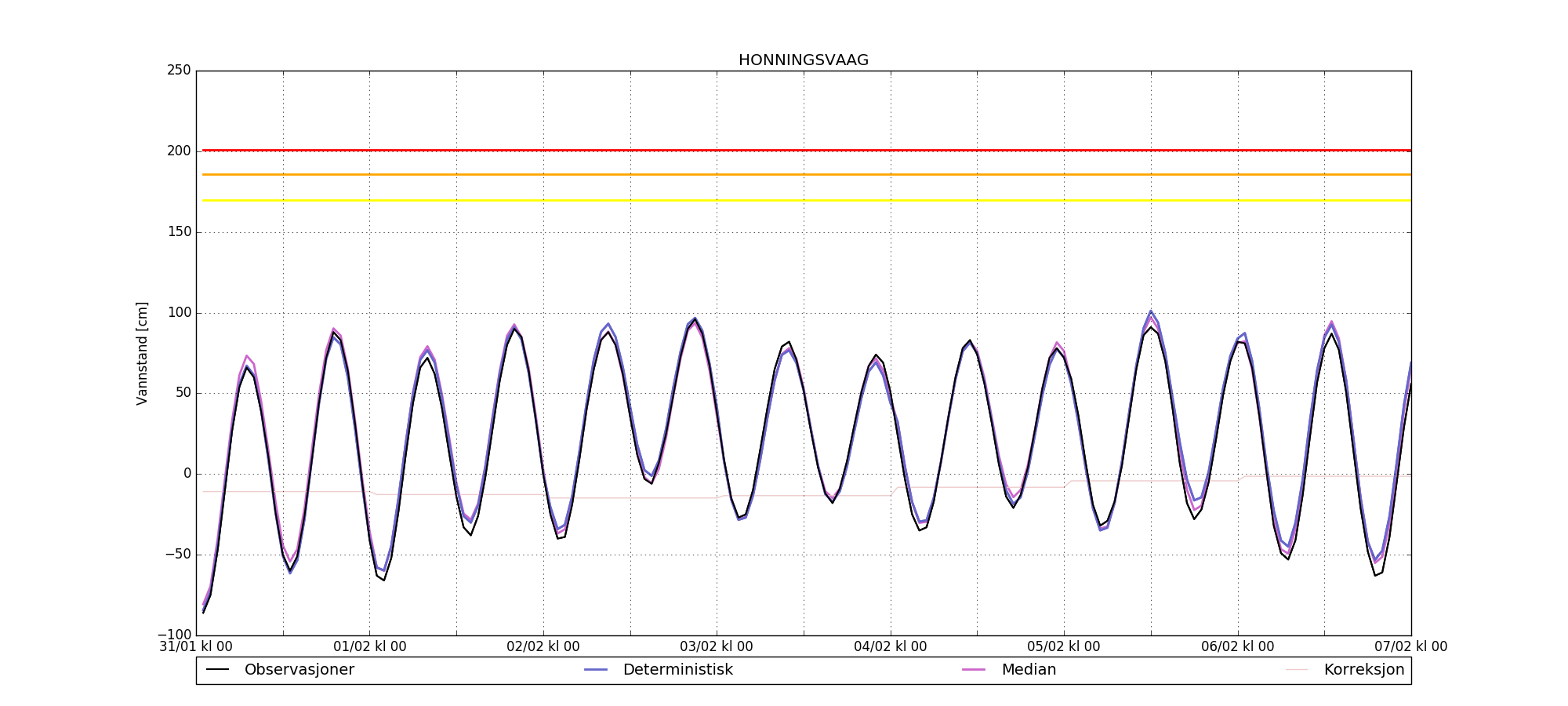The image size is (1568, 706).
Task: Select the Korreksjon legend label
Action: pos(1363,670)
